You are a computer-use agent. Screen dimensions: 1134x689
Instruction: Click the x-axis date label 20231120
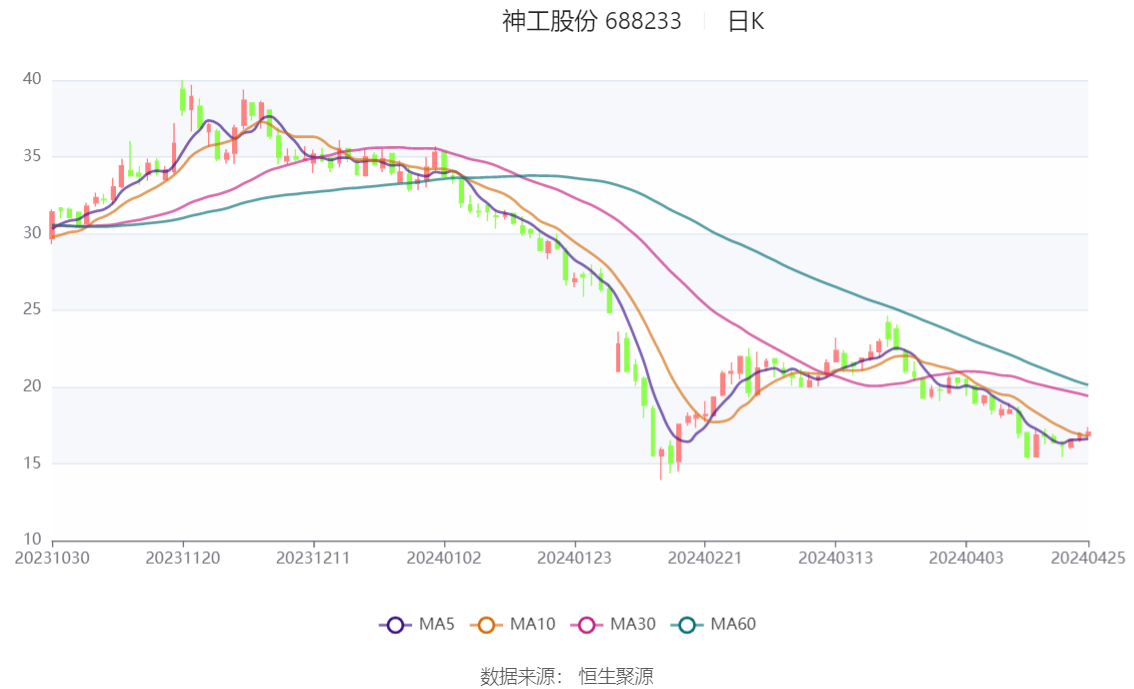(x=183, y=558)
